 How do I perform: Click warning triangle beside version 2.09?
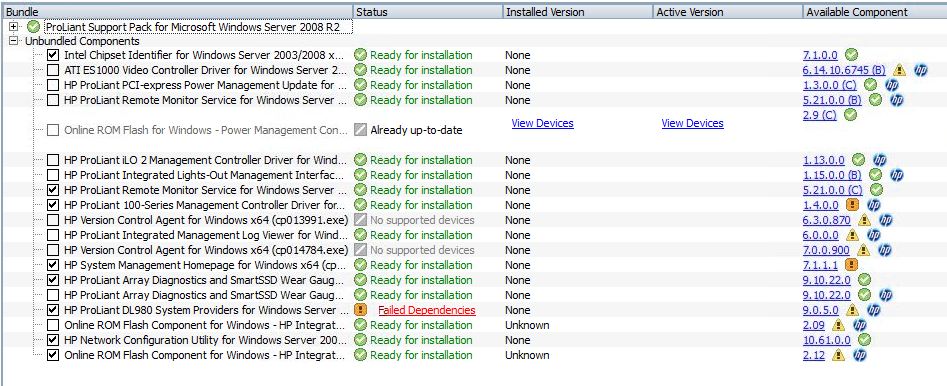point(838,325)
